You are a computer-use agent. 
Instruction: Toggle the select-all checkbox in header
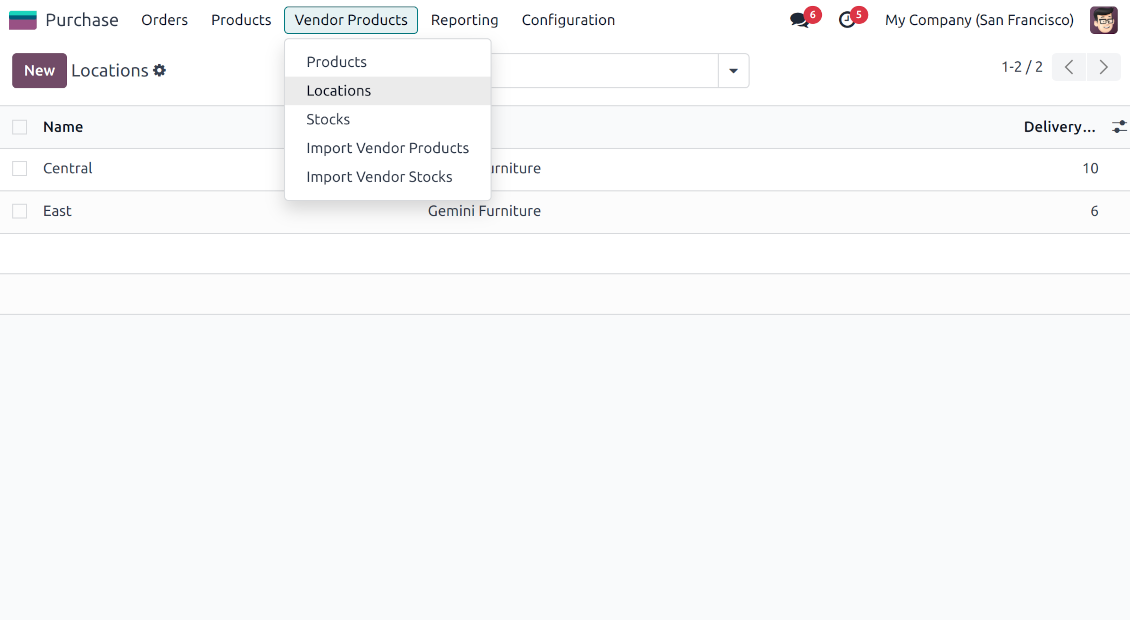coord(19,127)
